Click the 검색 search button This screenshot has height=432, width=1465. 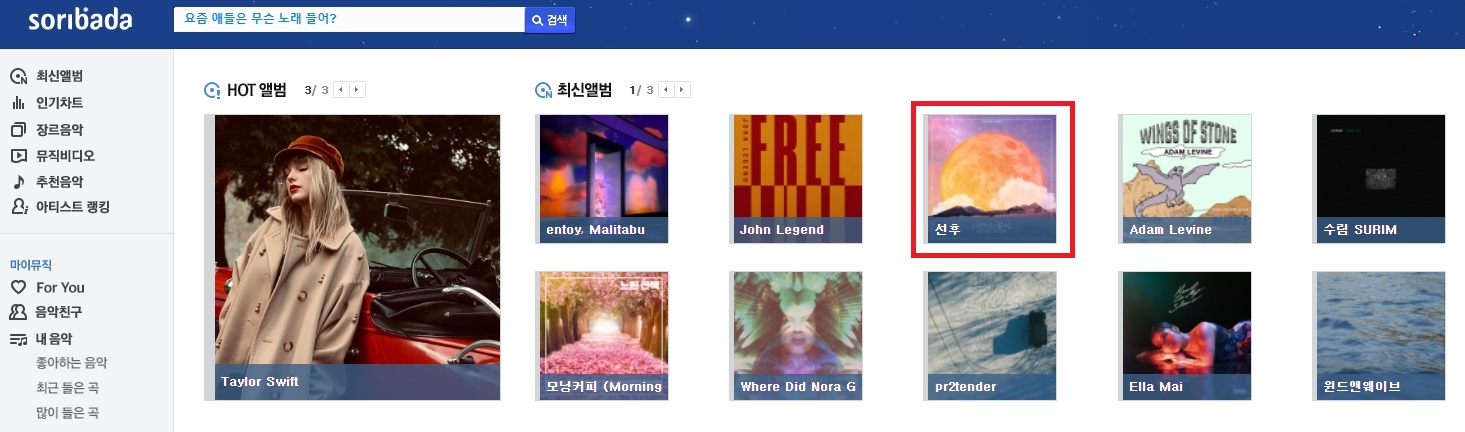point(550,20)
